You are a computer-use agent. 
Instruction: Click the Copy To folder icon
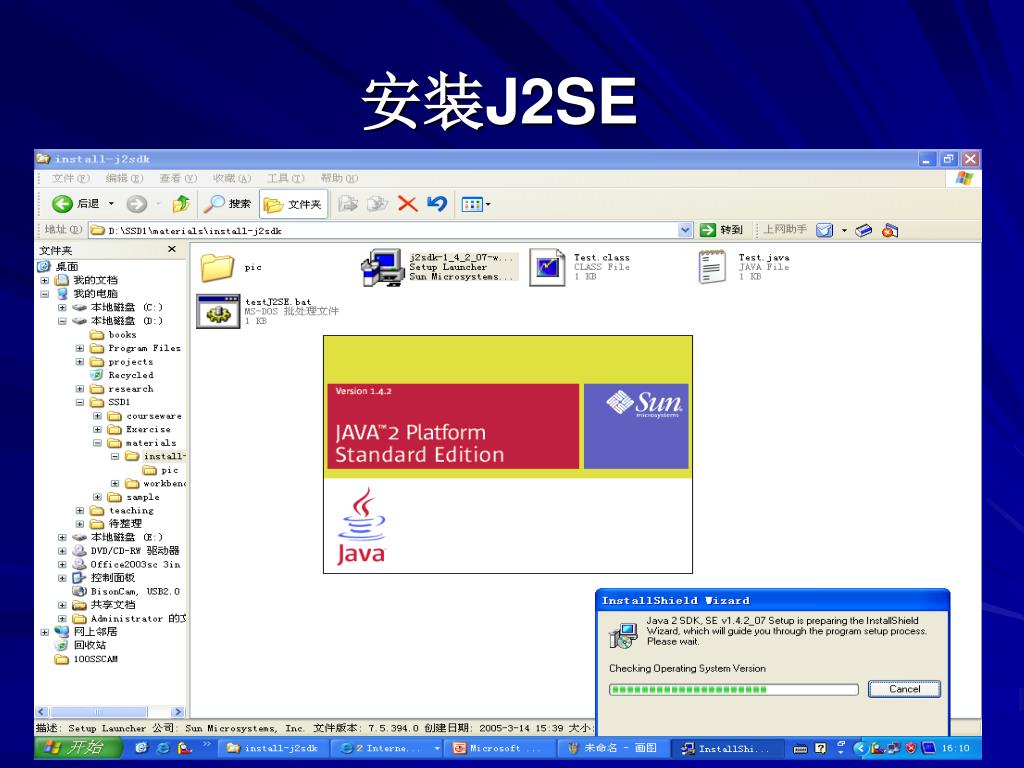(377, 204)
